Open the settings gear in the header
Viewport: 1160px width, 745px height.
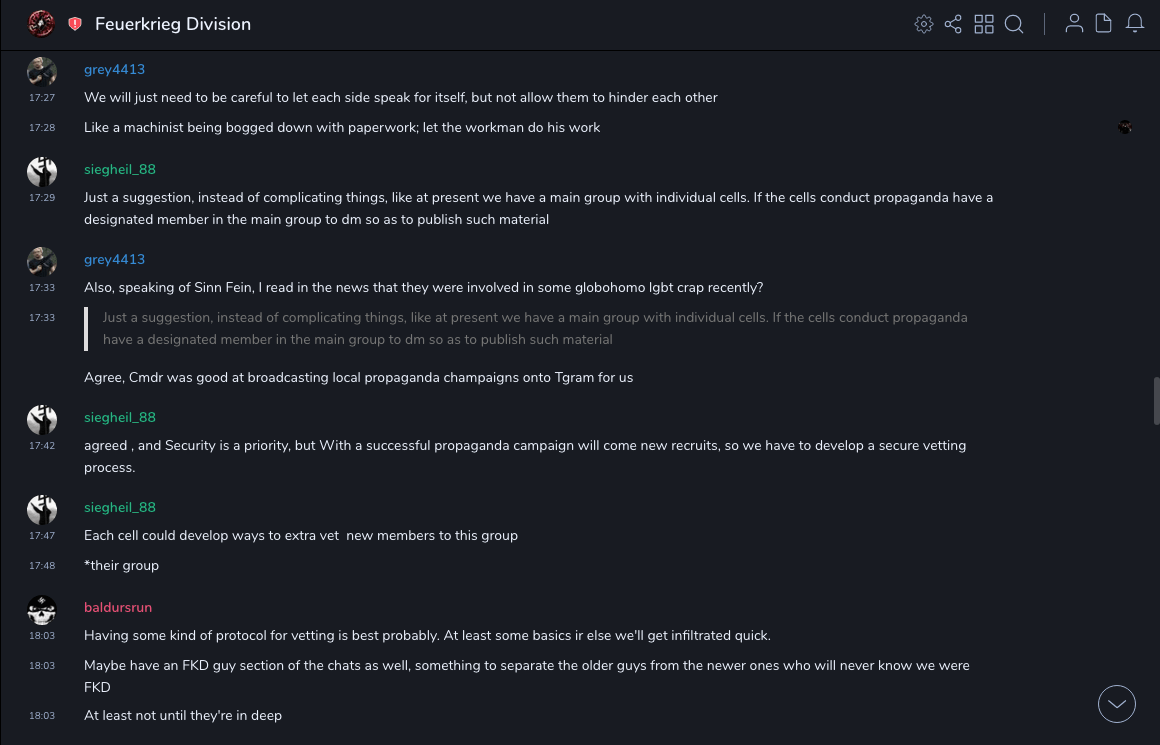click(924, 24)
